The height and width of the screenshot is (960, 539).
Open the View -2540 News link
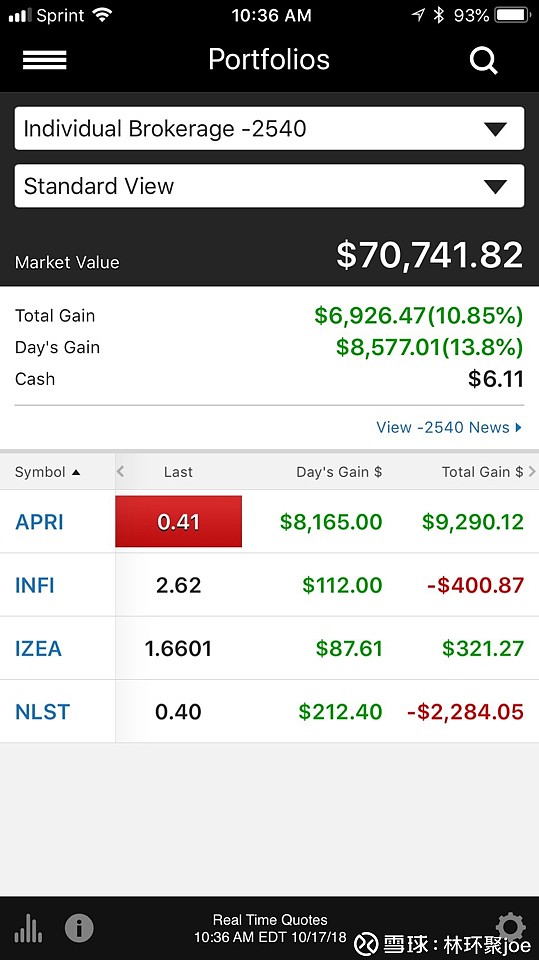tap(449, 427)
